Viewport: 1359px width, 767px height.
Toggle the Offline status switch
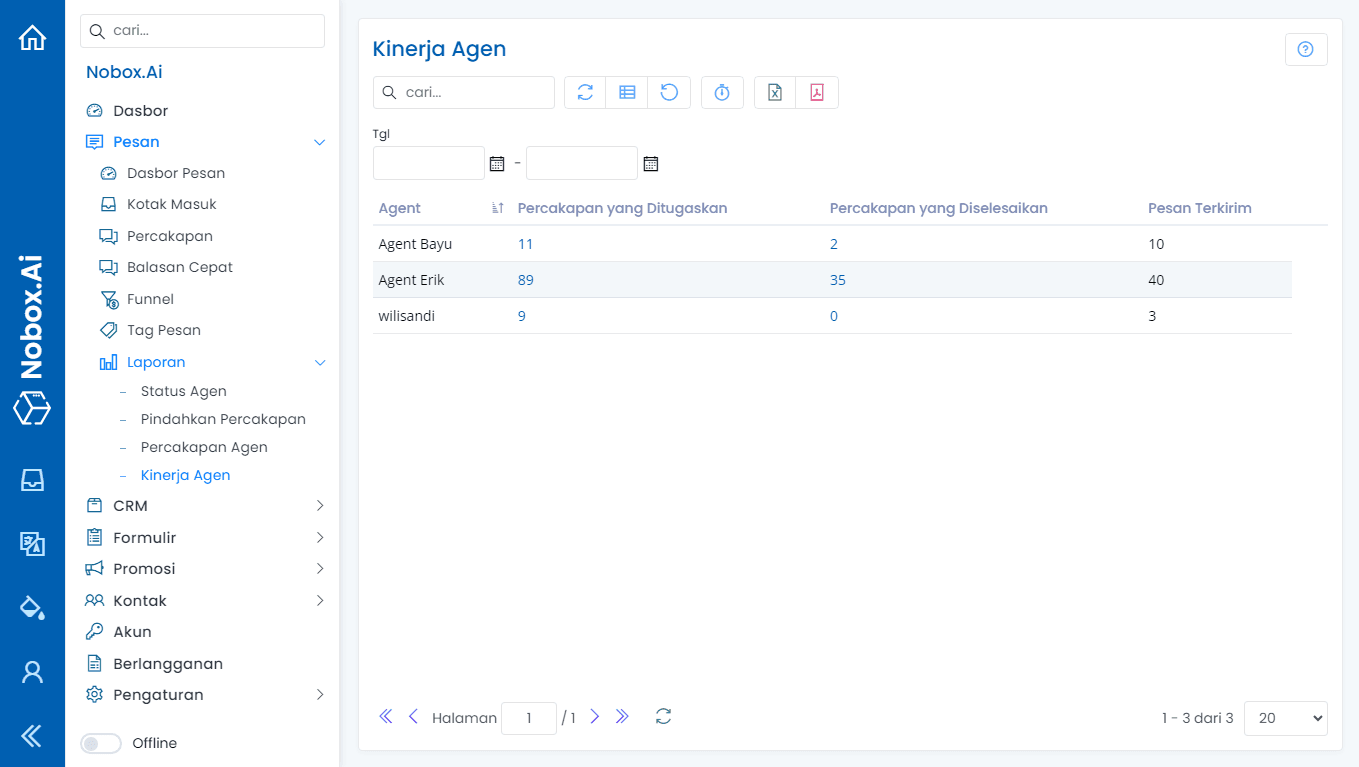click(100, 743)
